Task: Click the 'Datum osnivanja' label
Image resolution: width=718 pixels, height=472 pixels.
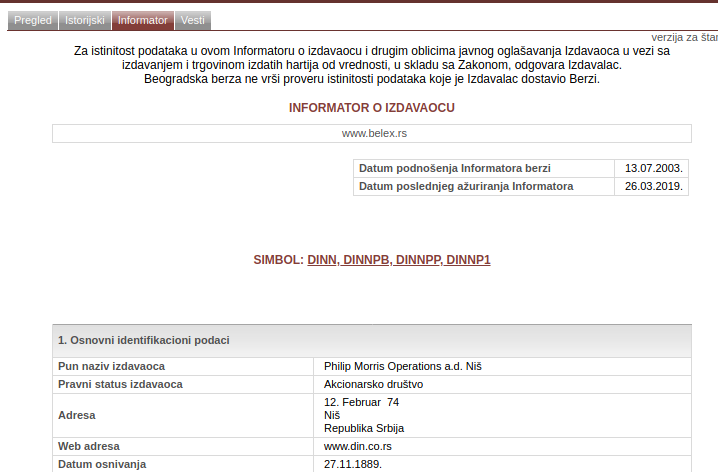Action: pyautogui.click(x=102, y=464)
